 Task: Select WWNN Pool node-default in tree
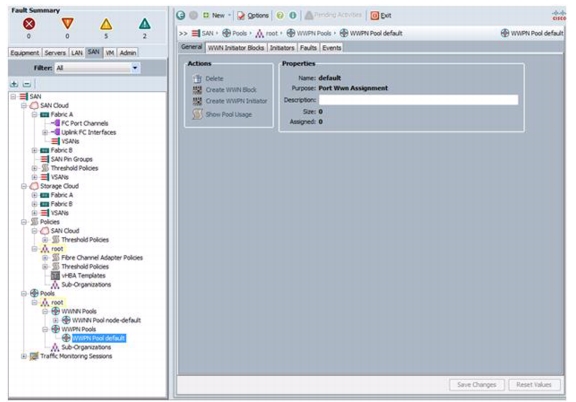point(107,320)
